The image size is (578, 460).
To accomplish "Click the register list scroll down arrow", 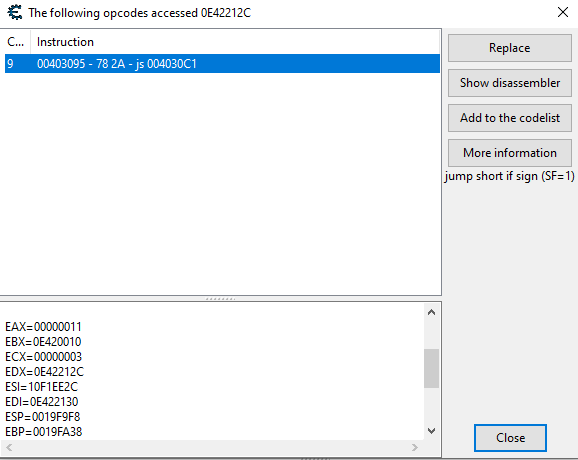I will 431,431.
